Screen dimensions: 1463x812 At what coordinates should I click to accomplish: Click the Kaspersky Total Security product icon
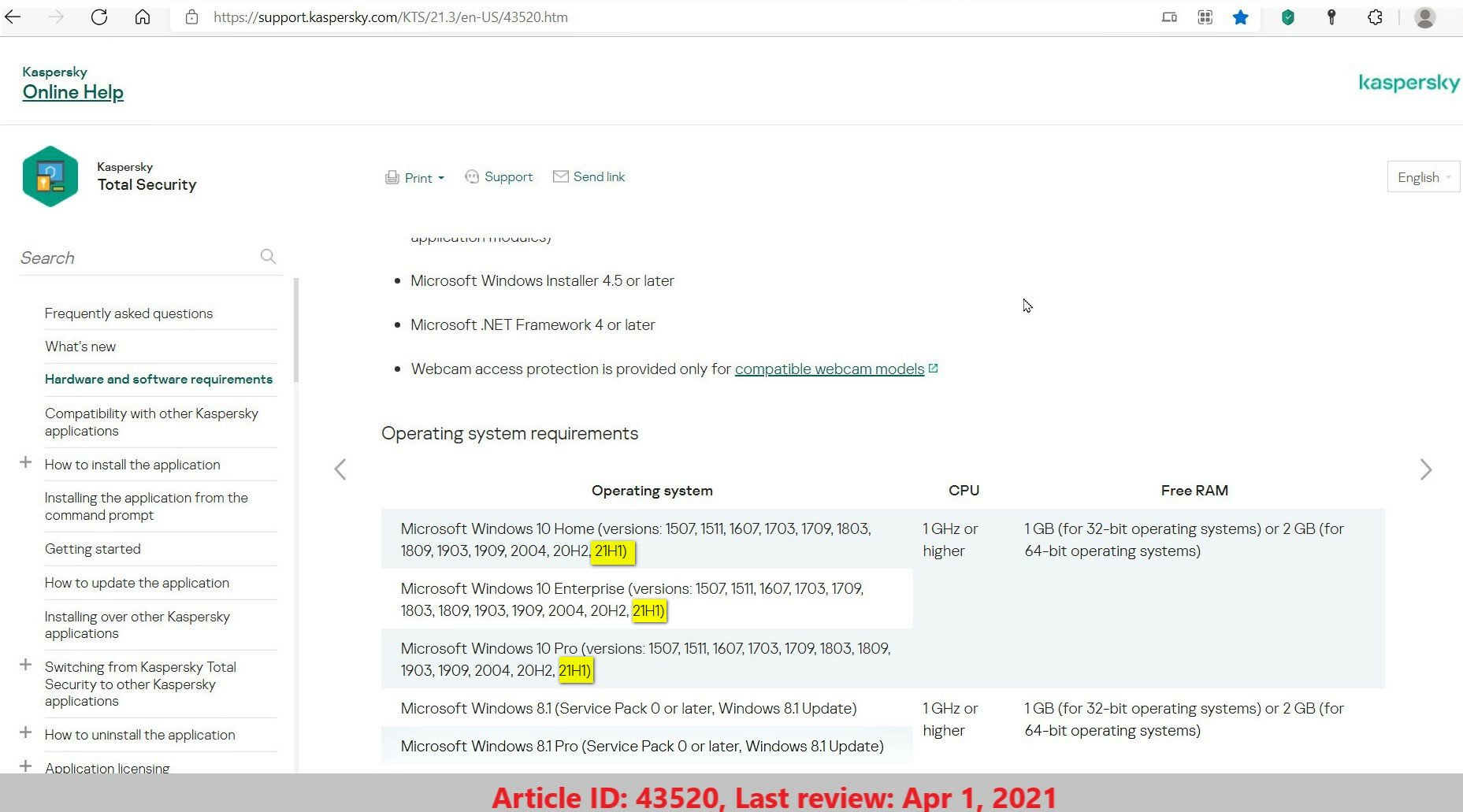[50, 176]
